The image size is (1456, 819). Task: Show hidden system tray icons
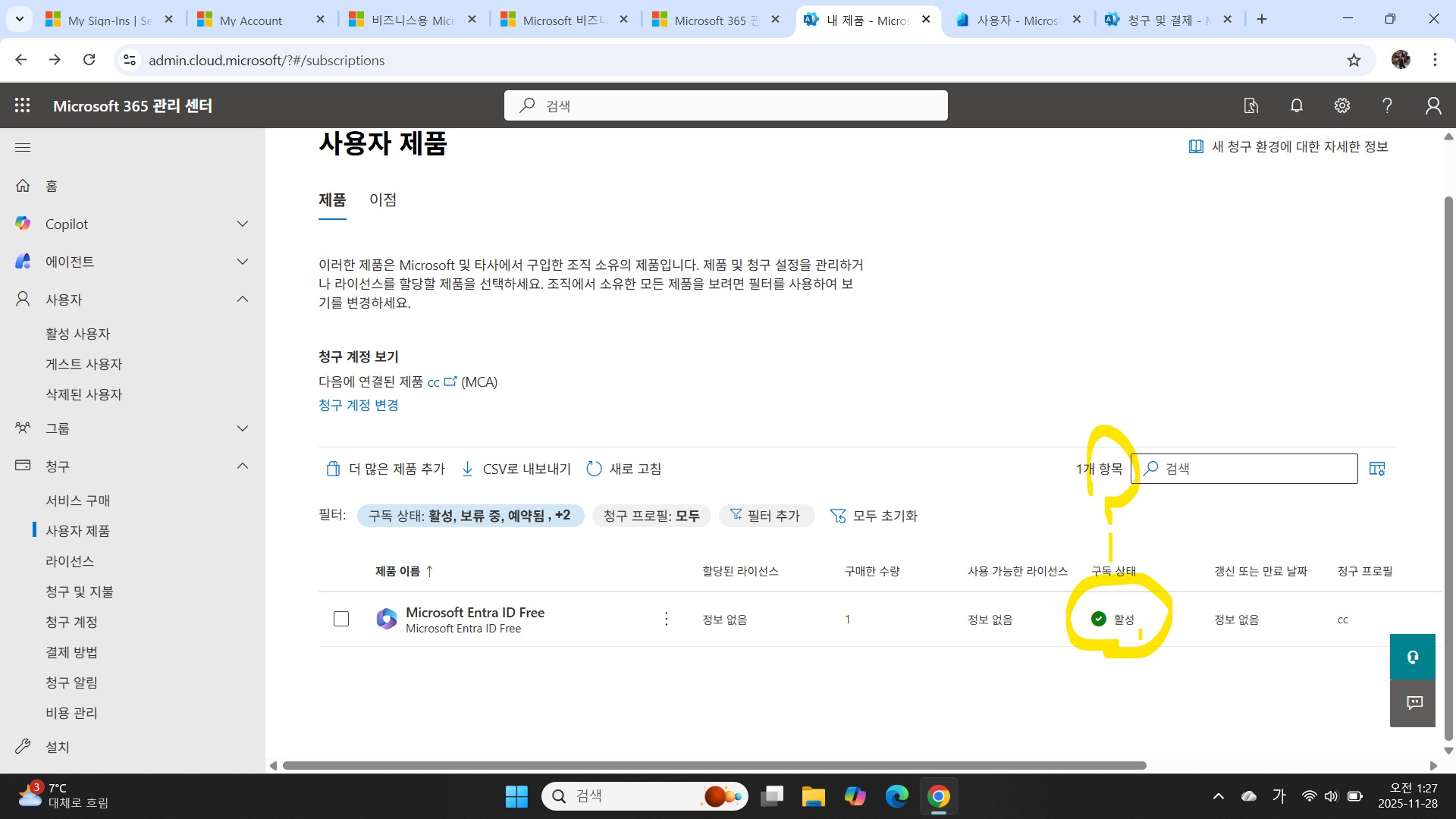point(1218,796)
